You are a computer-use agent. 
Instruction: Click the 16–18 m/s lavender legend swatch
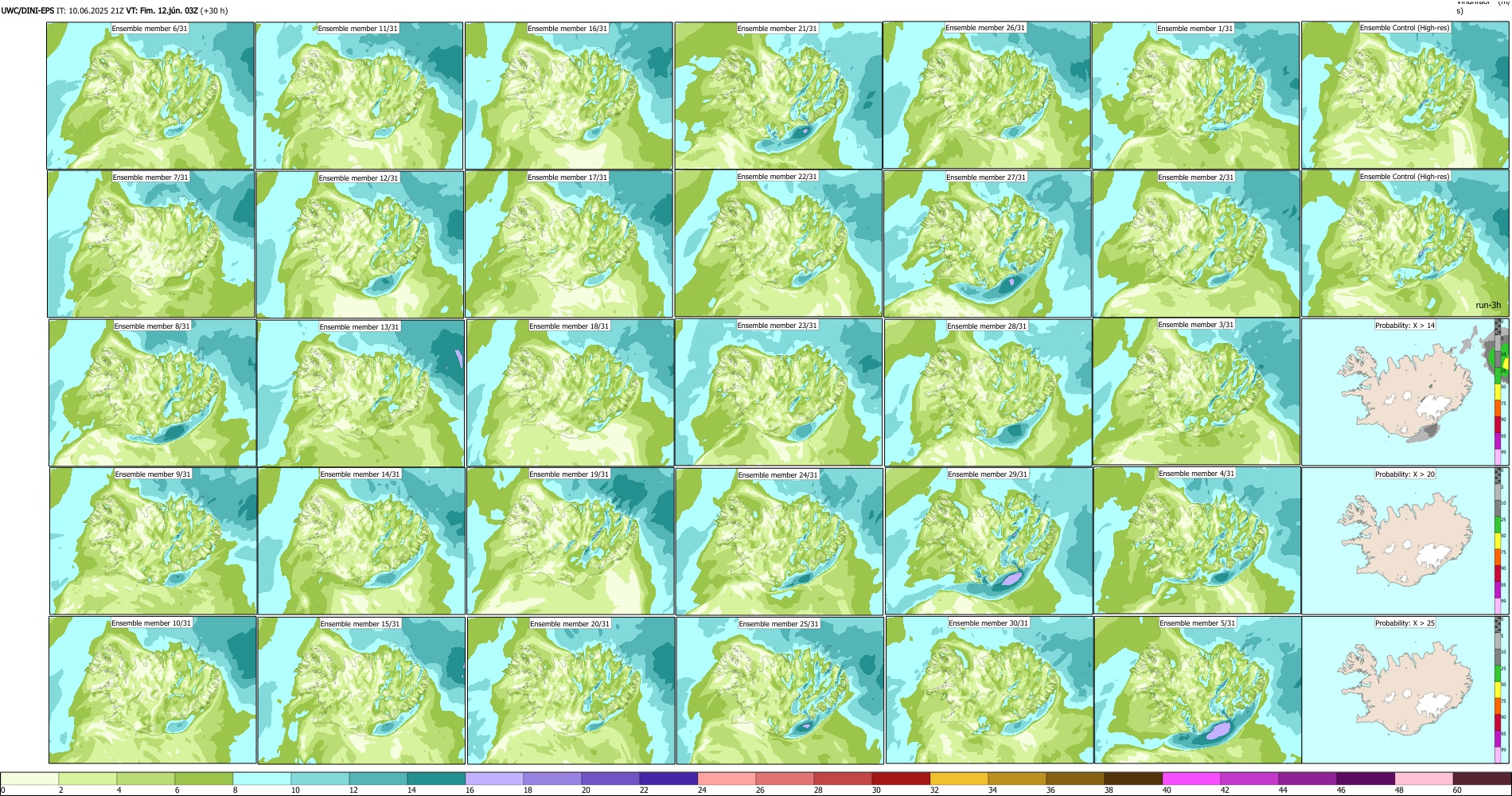(x=494, y=778)
